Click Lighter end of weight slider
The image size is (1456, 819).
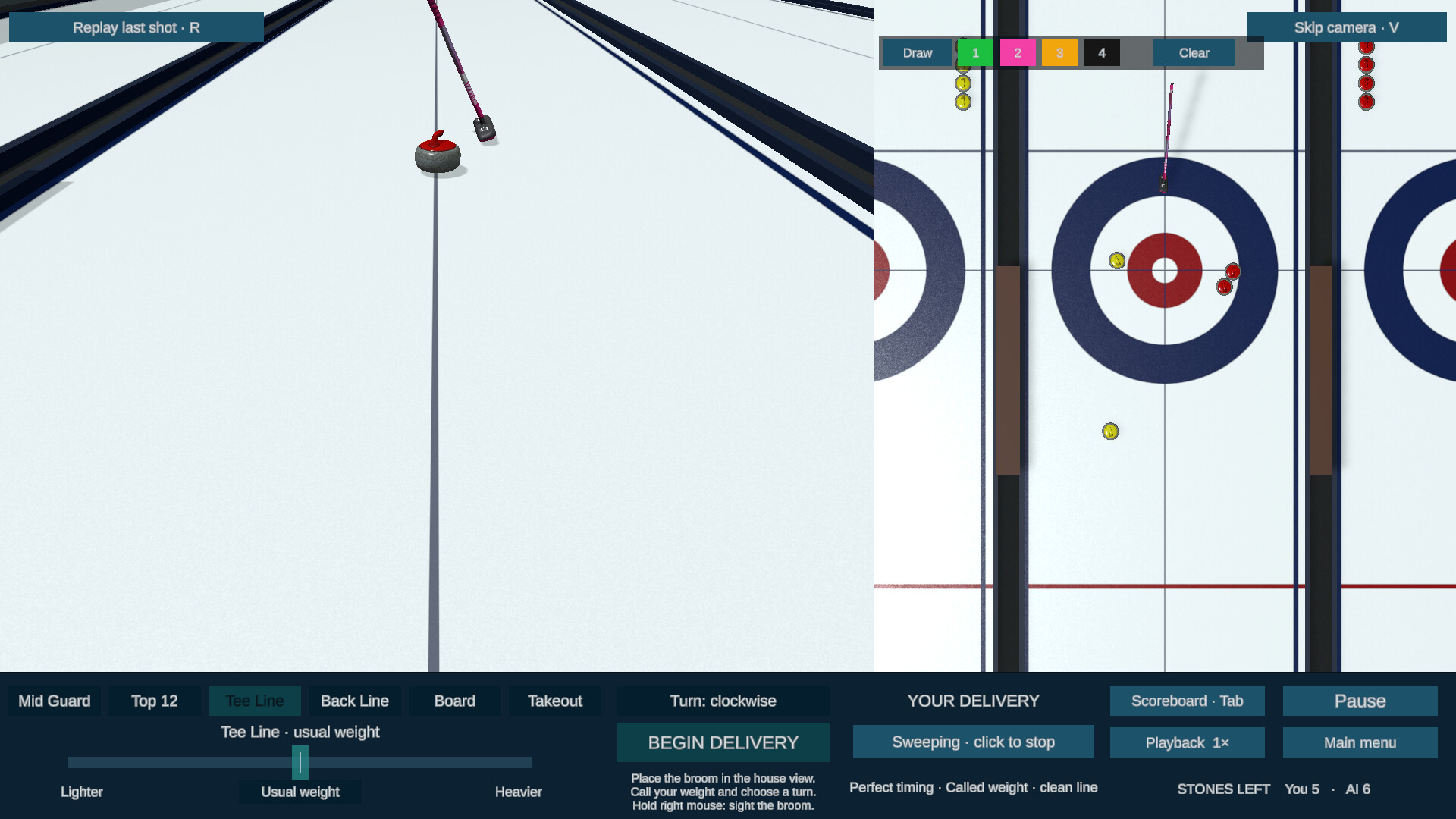[82, 792]
